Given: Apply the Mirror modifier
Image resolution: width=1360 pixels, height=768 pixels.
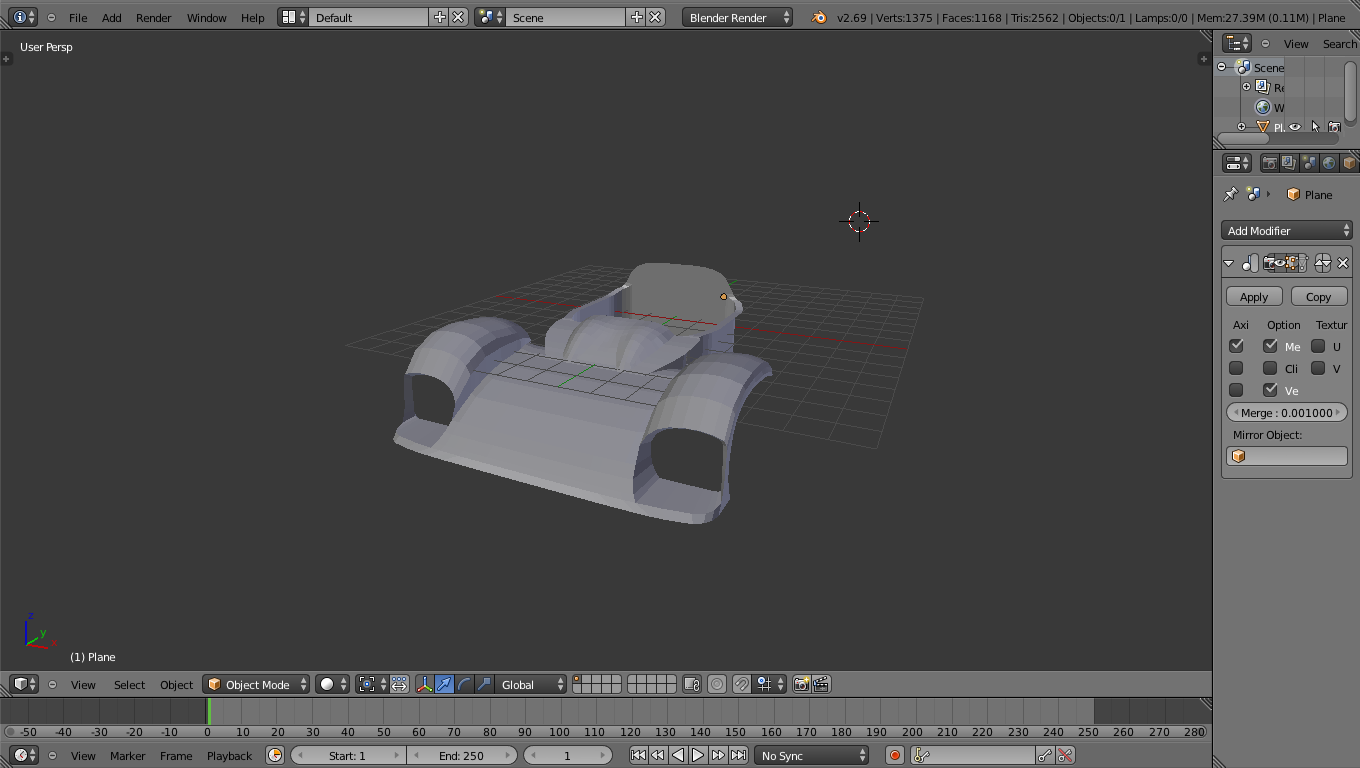Looking at the screenshot, I should point(1254,296).
